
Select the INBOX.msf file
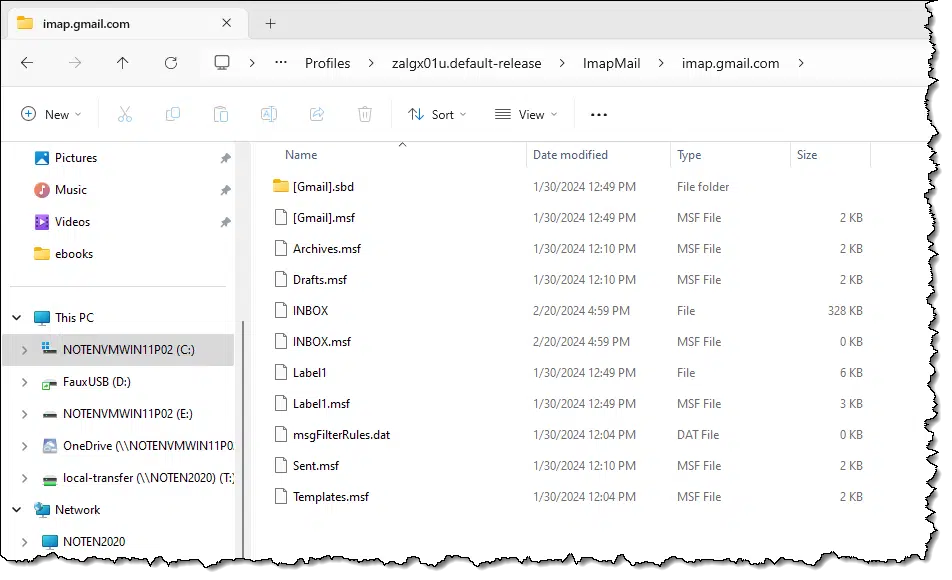click(322, 342)
